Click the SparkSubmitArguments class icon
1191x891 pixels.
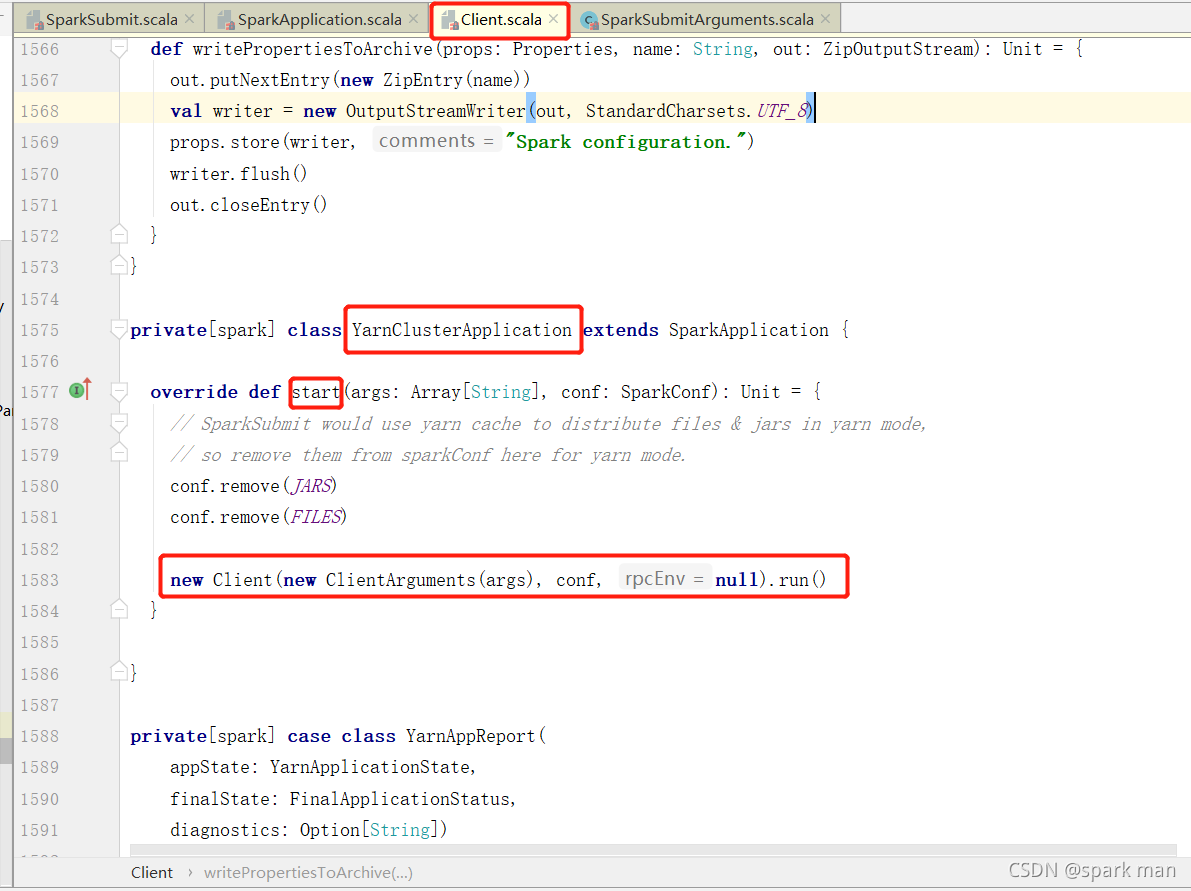click(589, 21)
